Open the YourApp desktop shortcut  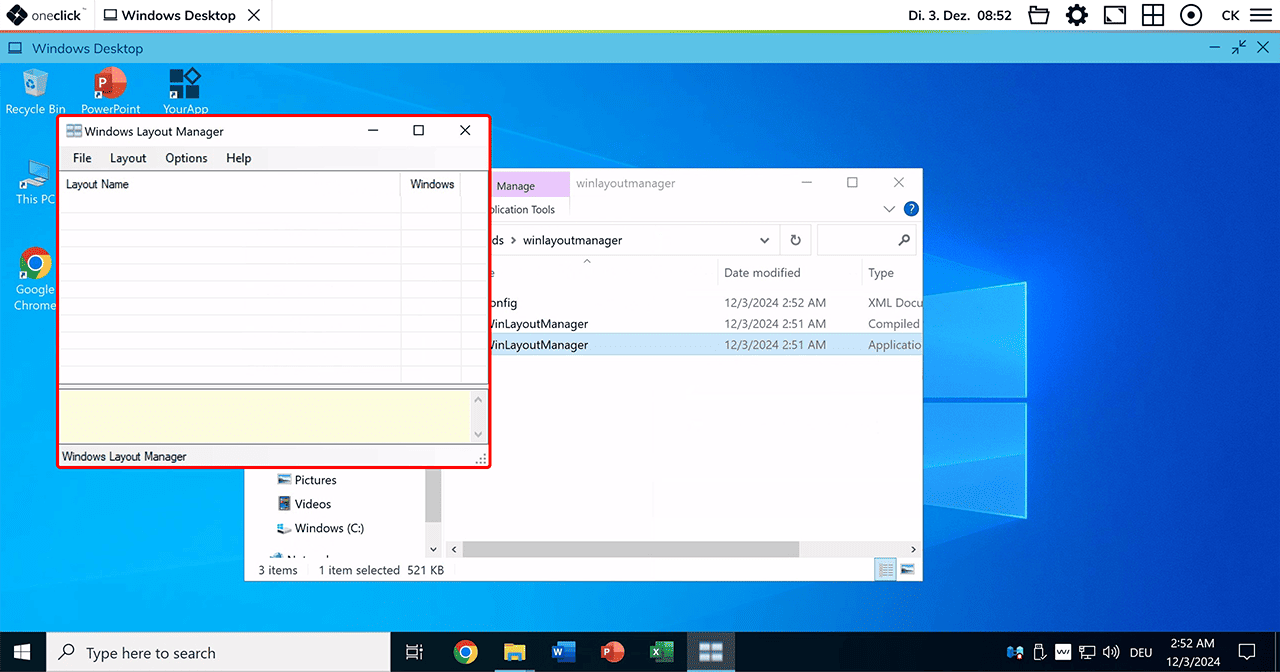pyautogui.click(x=185, y=88)
